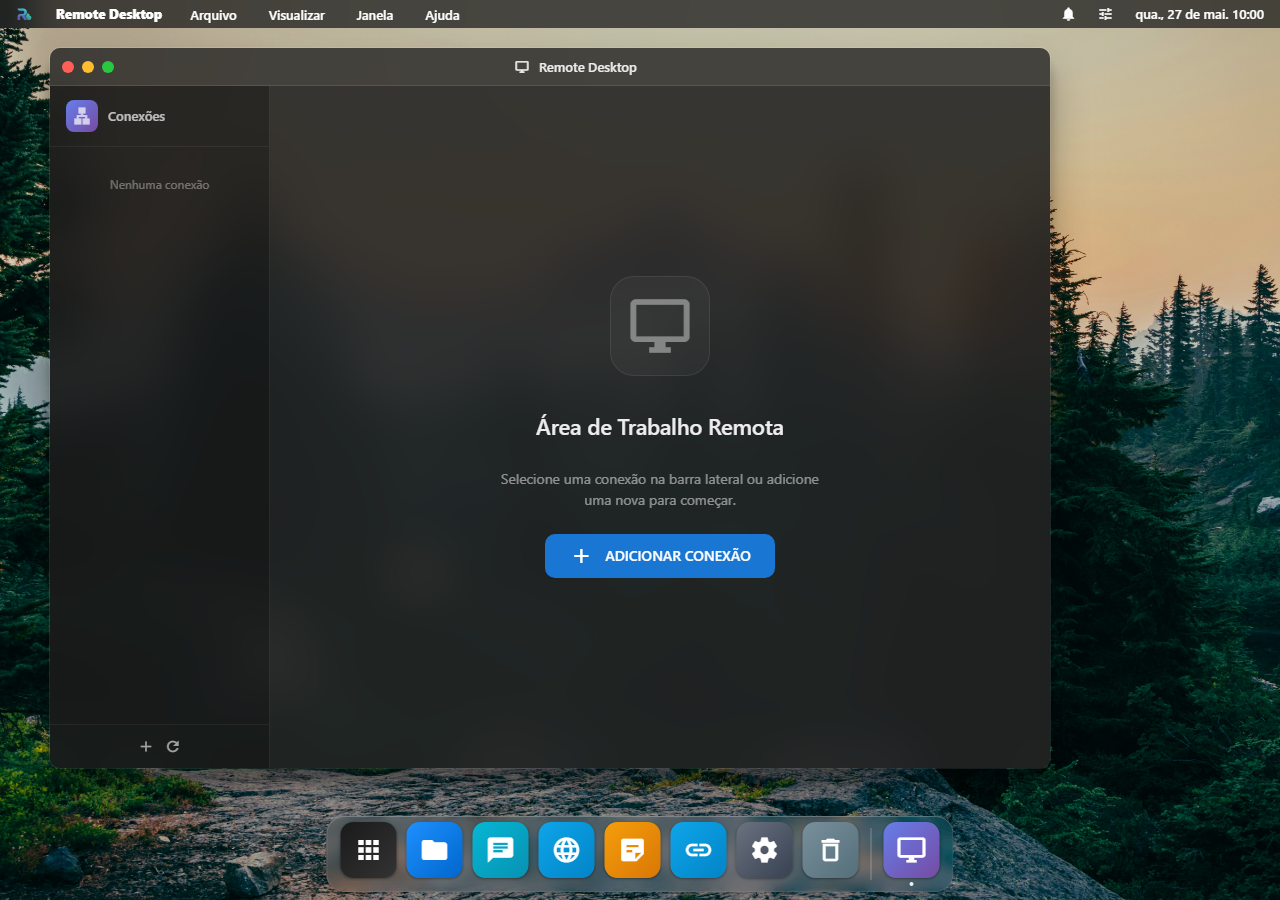Open the app launcher grid in dock
The image size is (1280, 900).
[369, 850]
